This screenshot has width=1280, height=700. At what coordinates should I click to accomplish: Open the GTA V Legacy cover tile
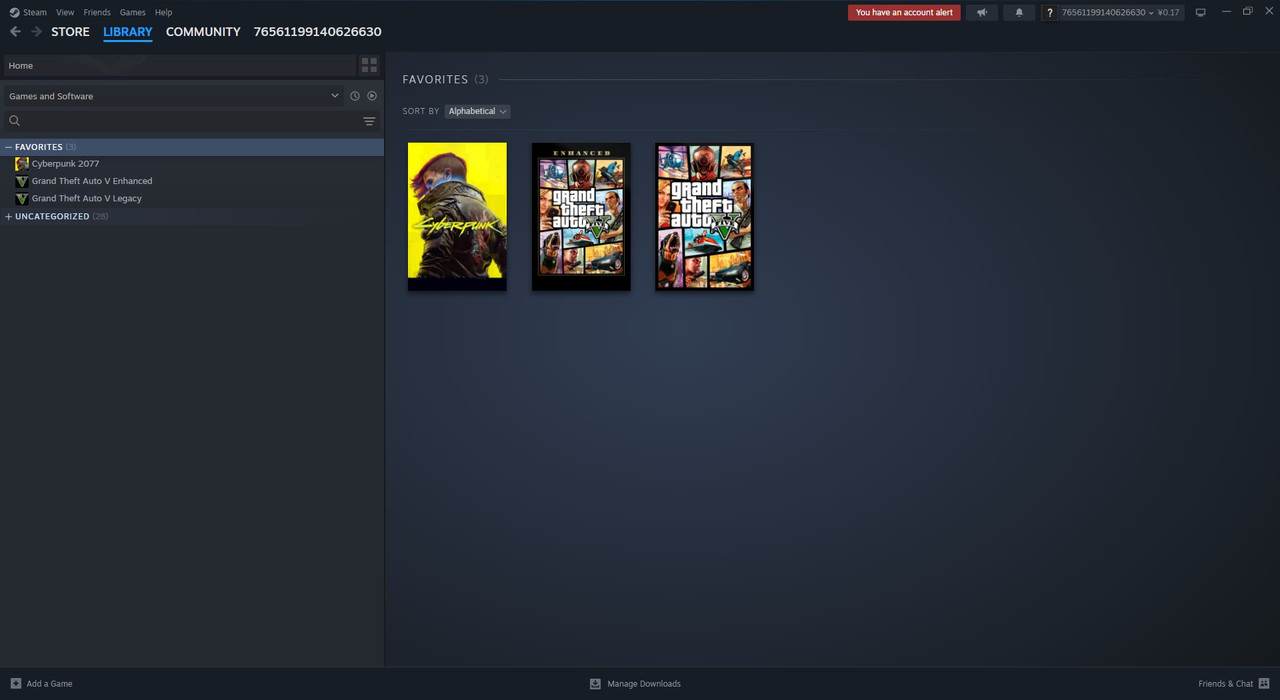pos(704,216)
